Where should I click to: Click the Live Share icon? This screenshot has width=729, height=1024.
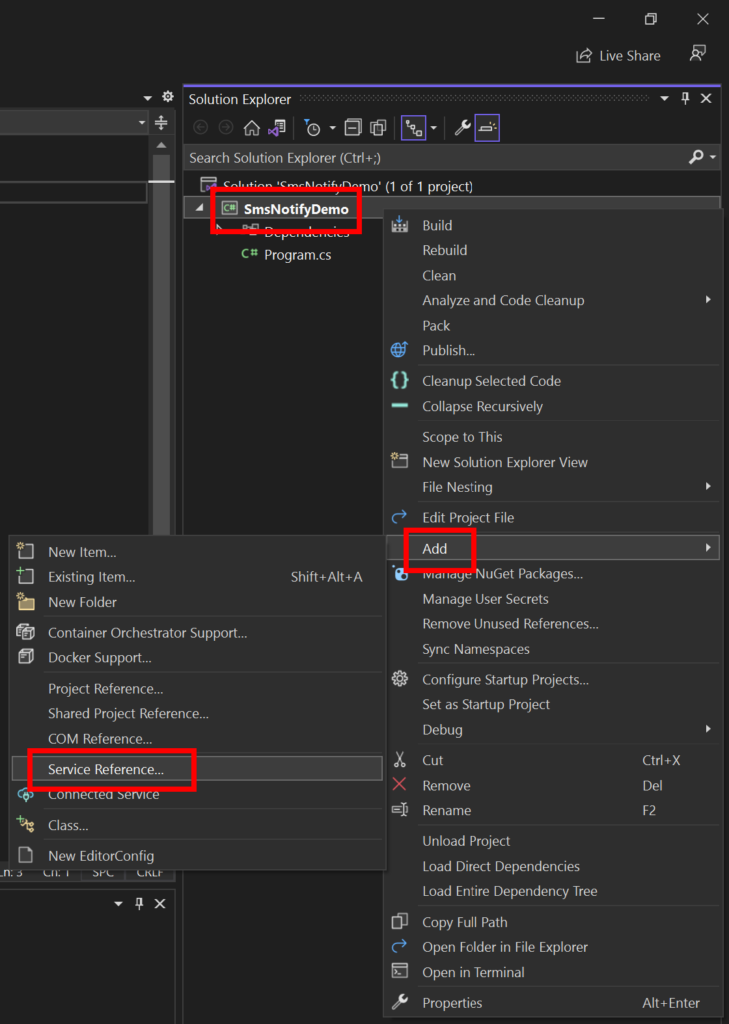[584, 56]
